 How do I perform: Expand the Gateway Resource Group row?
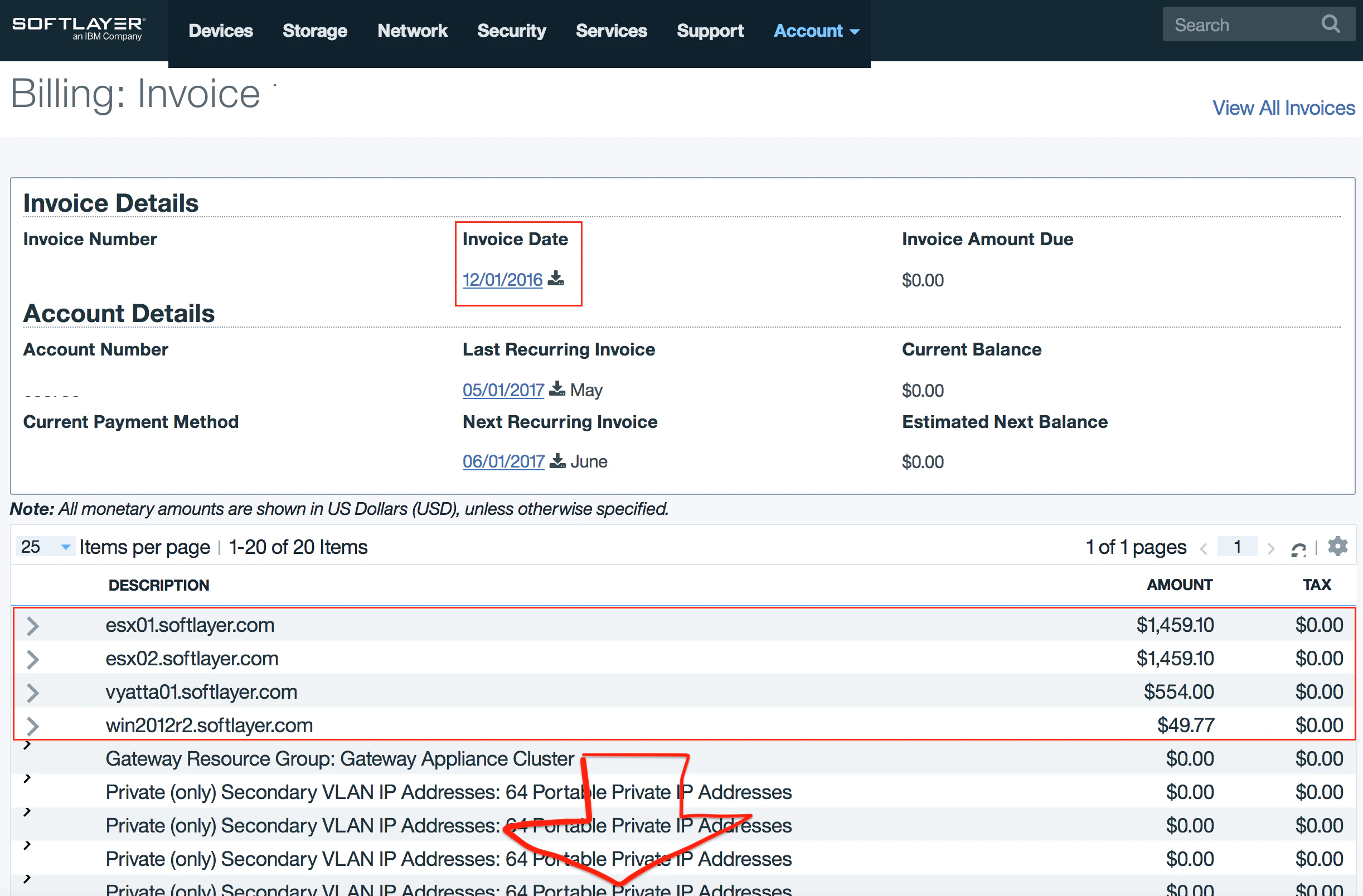point(27,746)
